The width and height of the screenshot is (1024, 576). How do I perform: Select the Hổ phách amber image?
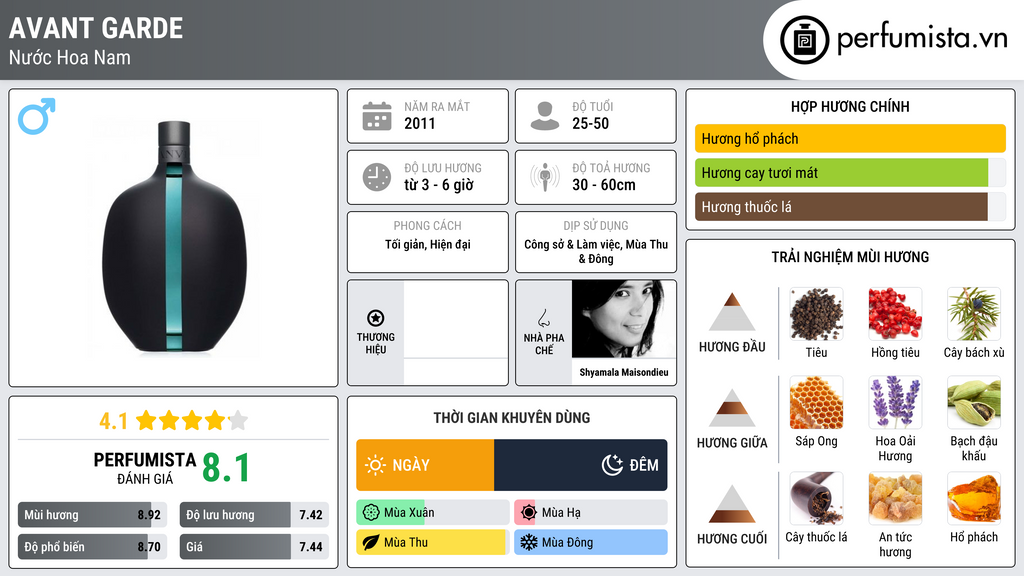pyautogui.click(x=974, y=498)
